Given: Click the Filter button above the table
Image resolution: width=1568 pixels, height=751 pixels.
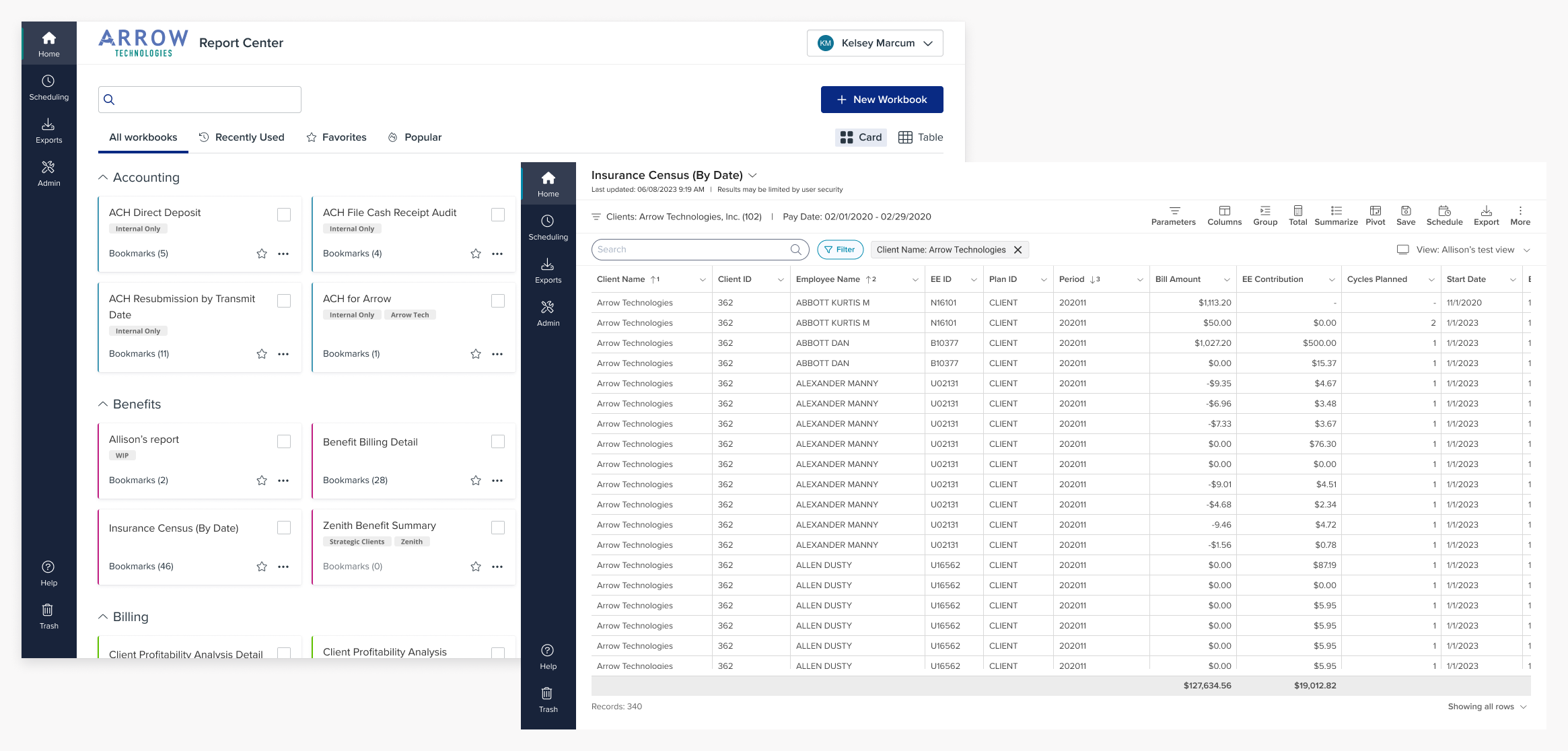Looking at the screenshot, I should coord(840,249).
